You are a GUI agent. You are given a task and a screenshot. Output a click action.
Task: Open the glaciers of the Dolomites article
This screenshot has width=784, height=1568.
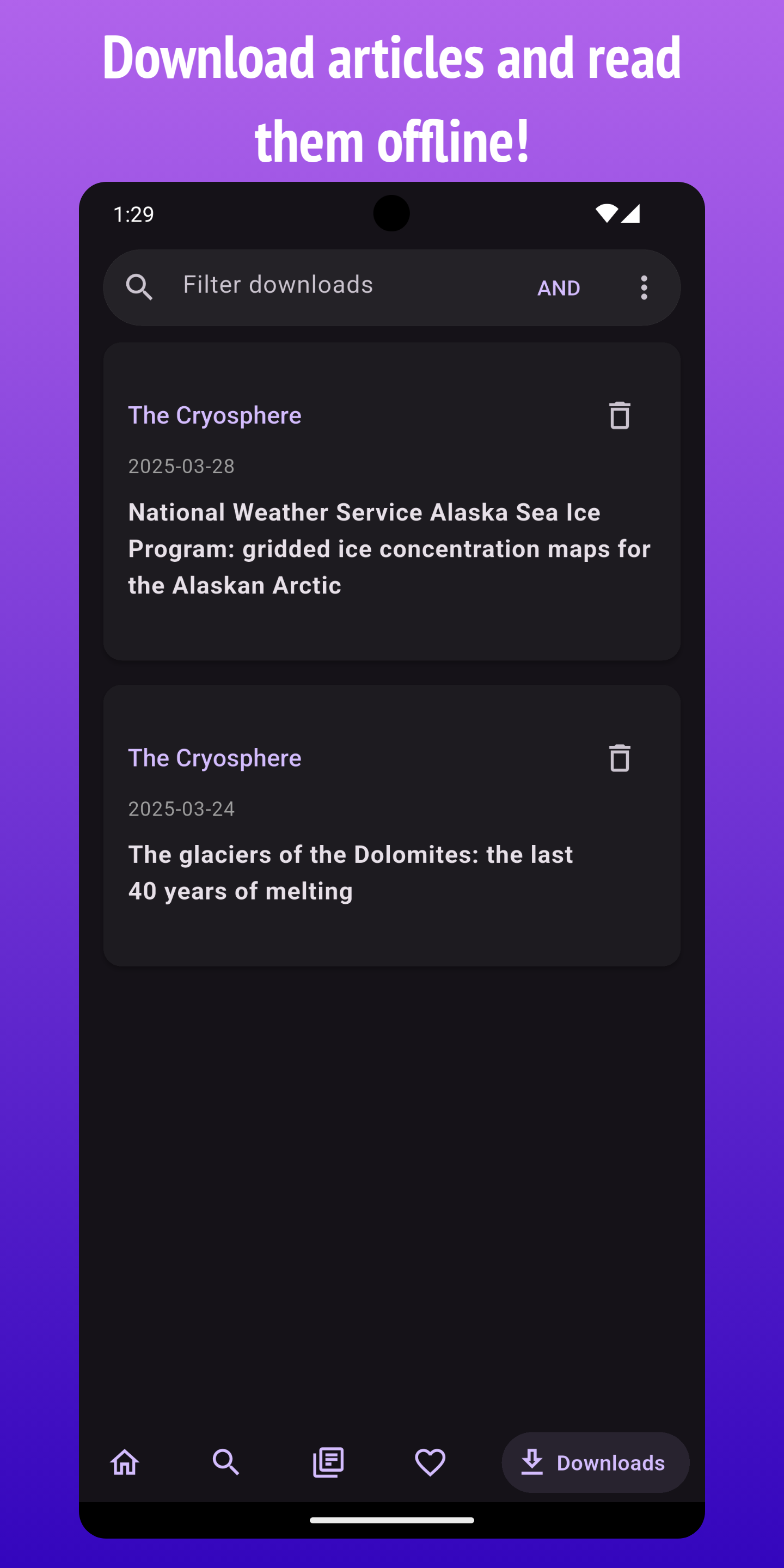click(351, 872)
